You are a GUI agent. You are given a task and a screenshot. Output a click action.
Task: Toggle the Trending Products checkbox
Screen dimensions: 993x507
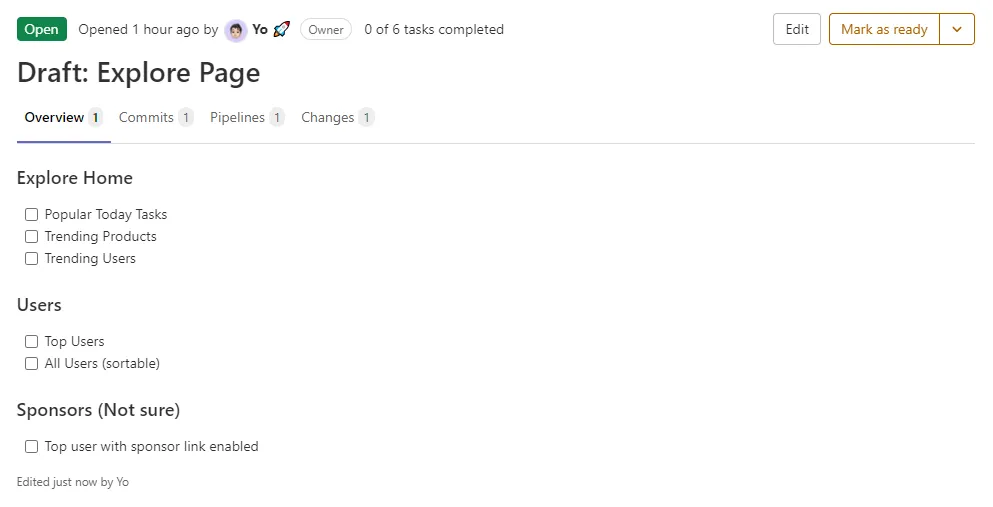pyautogui.click(x=32, y=237)
